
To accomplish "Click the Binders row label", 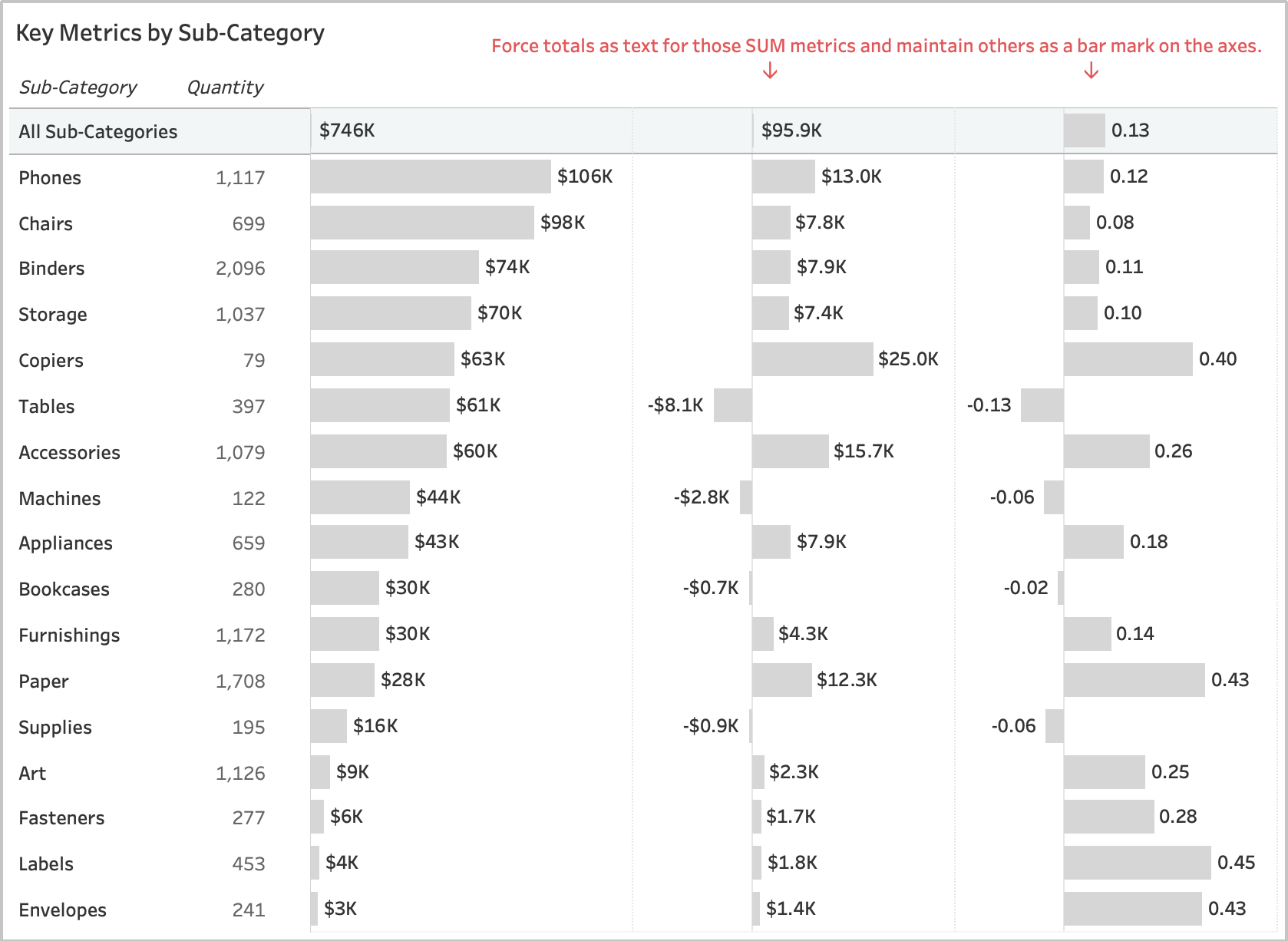I will point(51,269).
